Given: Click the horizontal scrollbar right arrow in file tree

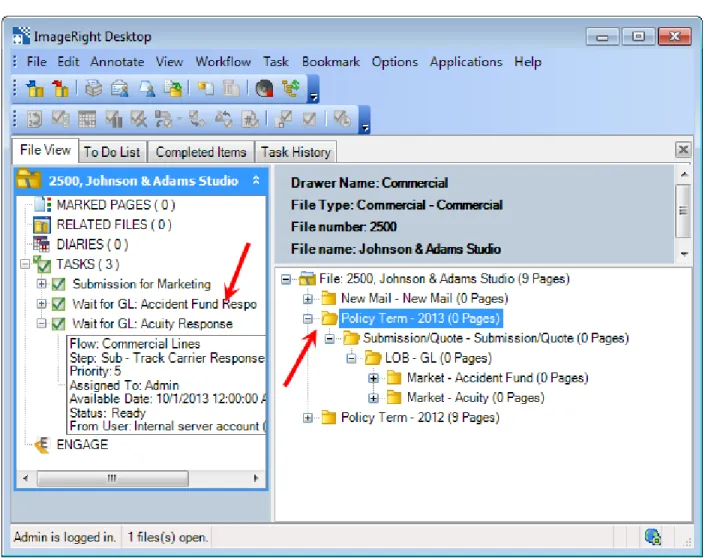Looking at the screenshot, I should click(x=256, y=478).
